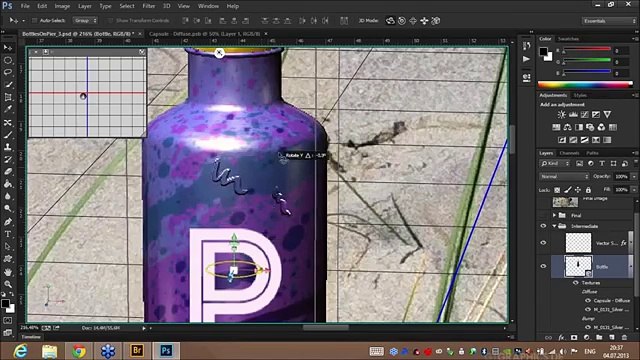This screenshot has width=640, height=360.
Task: Open the 3D menu
Action: coord(167,6)
